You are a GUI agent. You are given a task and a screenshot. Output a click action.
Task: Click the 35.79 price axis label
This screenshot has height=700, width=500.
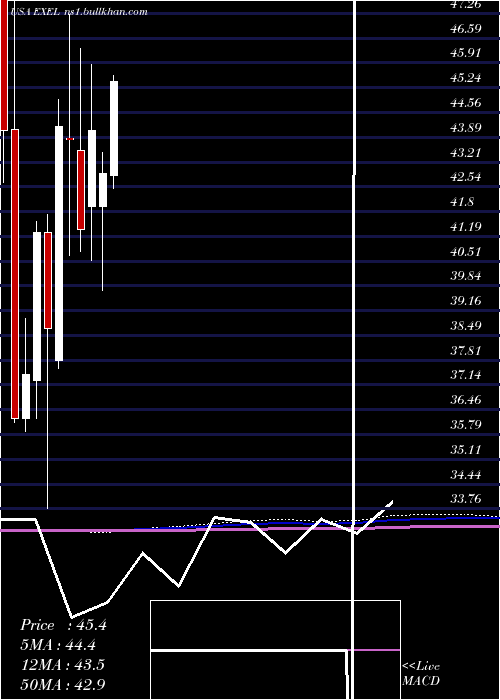click(466, 424)
